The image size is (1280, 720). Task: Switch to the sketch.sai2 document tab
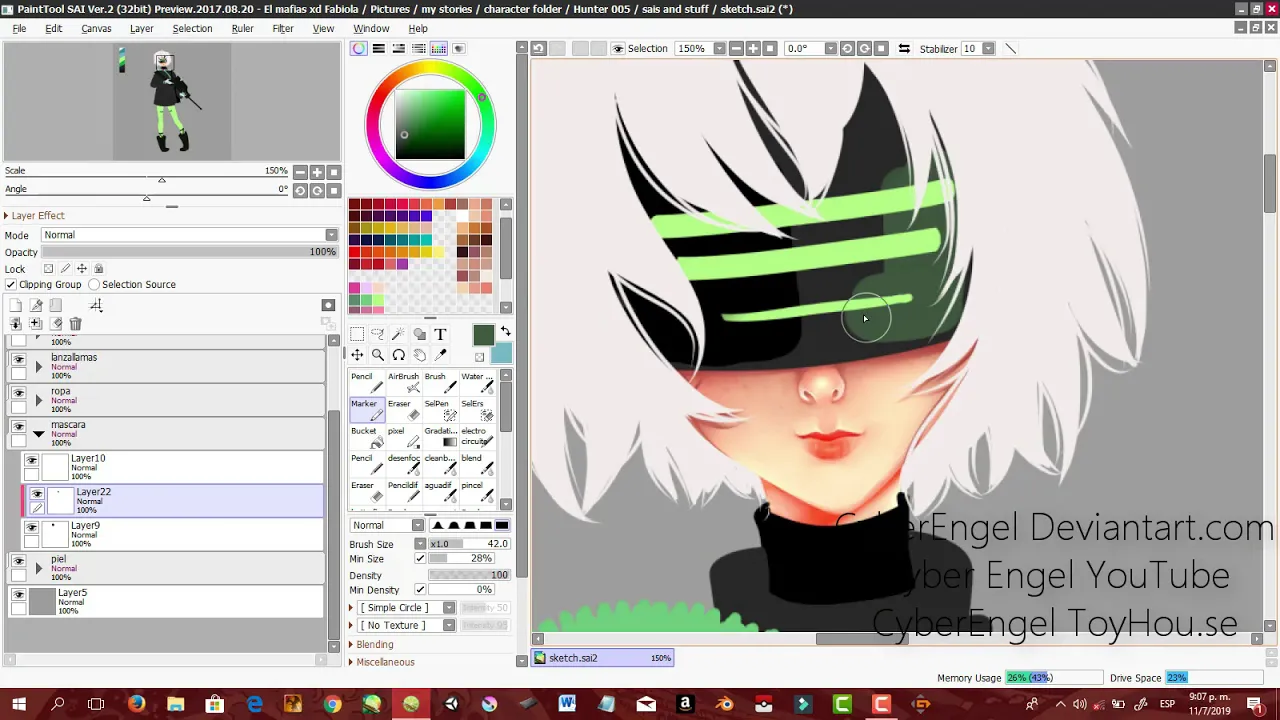click(x=603, y=658)
